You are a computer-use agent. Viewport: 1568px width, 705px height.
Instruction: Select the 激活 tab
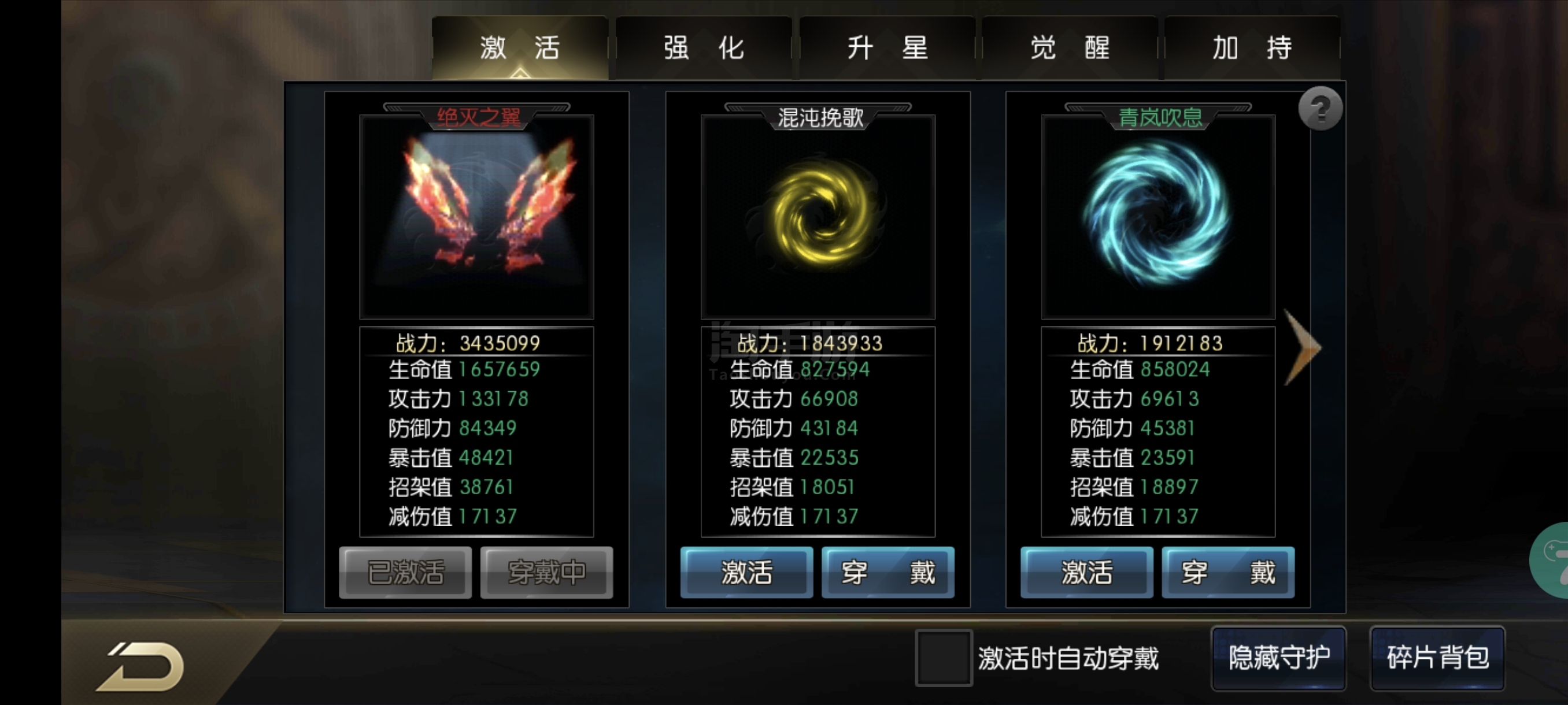pos(520,47)
